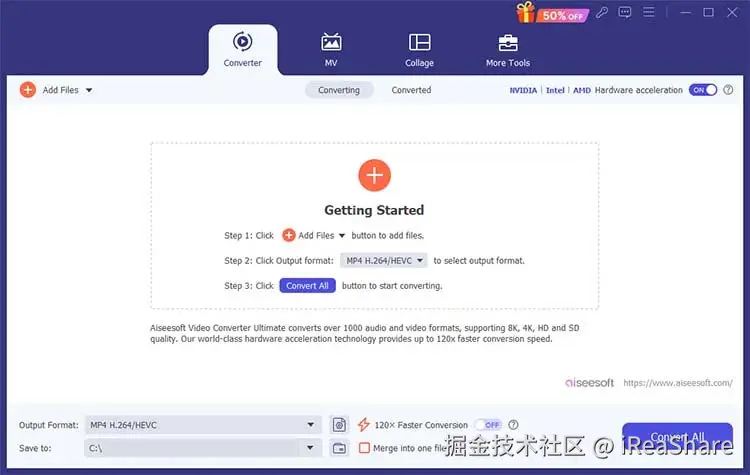Open the Faster Conversion help icon
This screenshot has width=750, height=475.
click(513, 425)
